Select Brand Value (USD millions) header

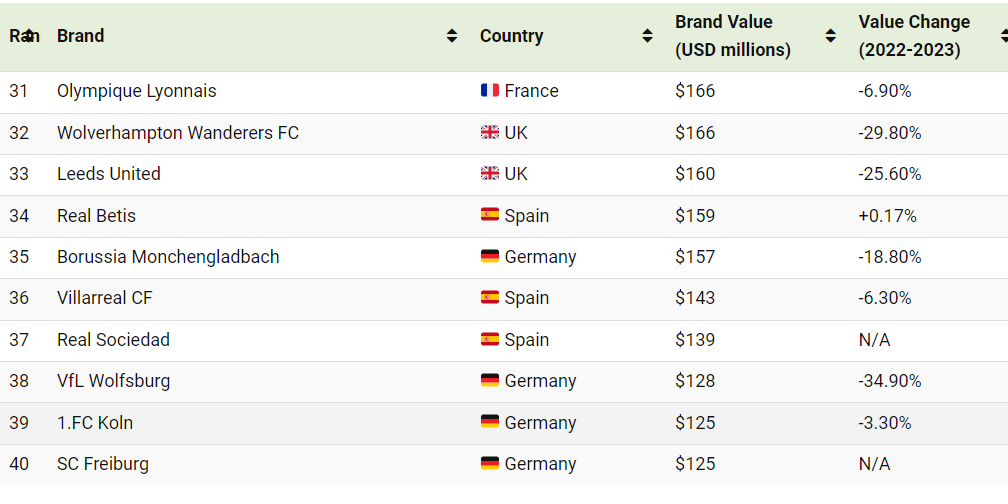(733, 36)
